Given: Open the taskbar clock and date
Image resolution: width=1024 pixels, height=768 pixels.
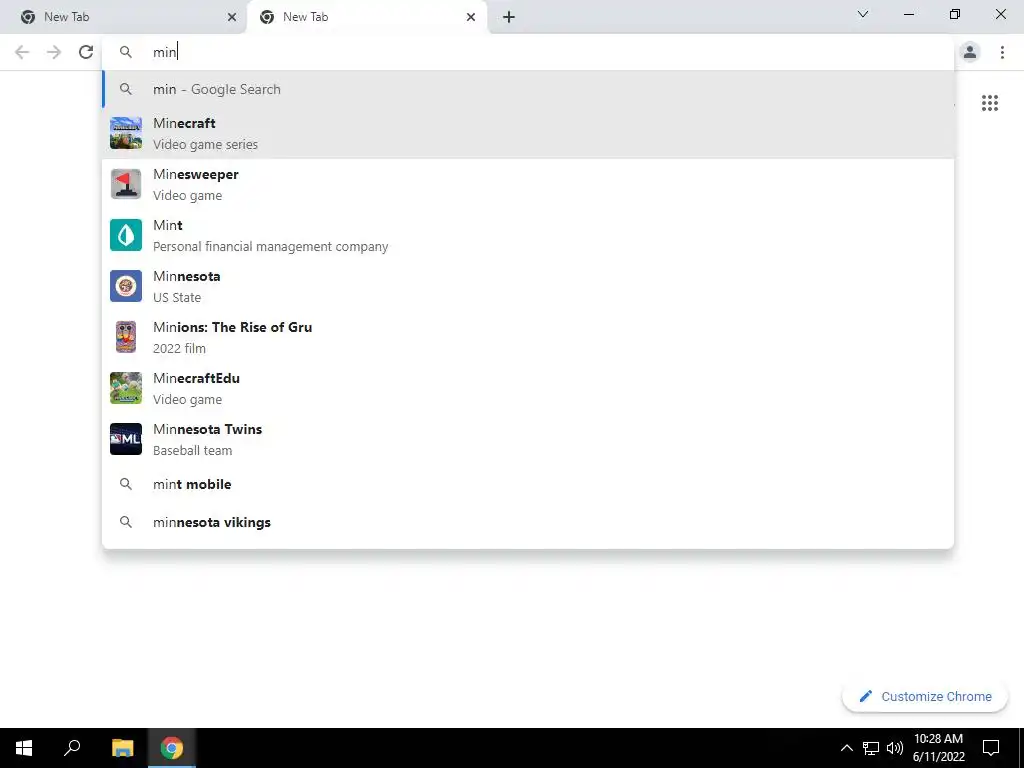Looking at the screenshot, I should [938, 748].
